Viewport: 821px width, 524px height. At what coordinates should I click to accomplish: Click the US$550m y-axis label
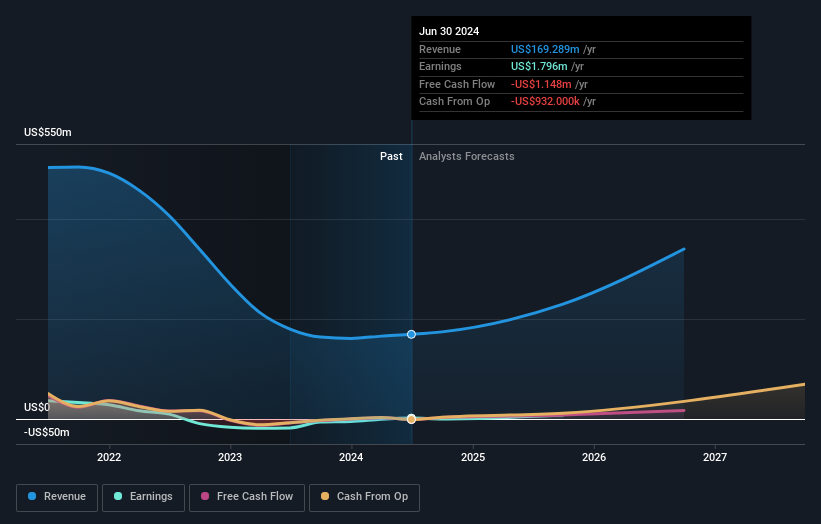click(x=48, y=132)
